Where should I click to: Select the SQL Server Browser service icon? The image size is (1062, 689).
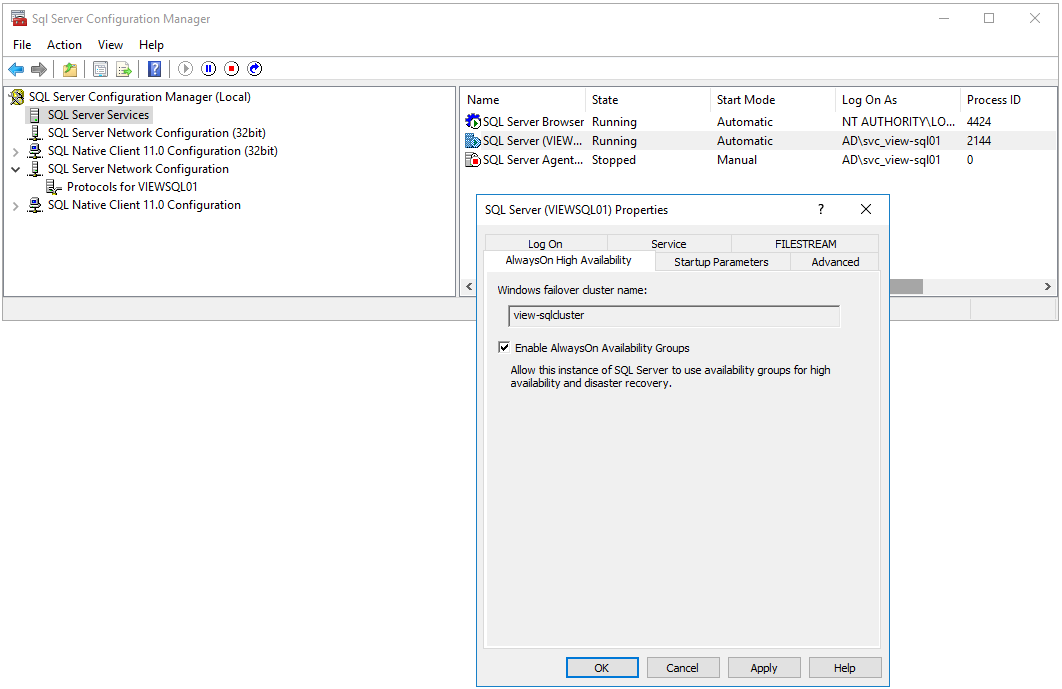tap(473, 122)
